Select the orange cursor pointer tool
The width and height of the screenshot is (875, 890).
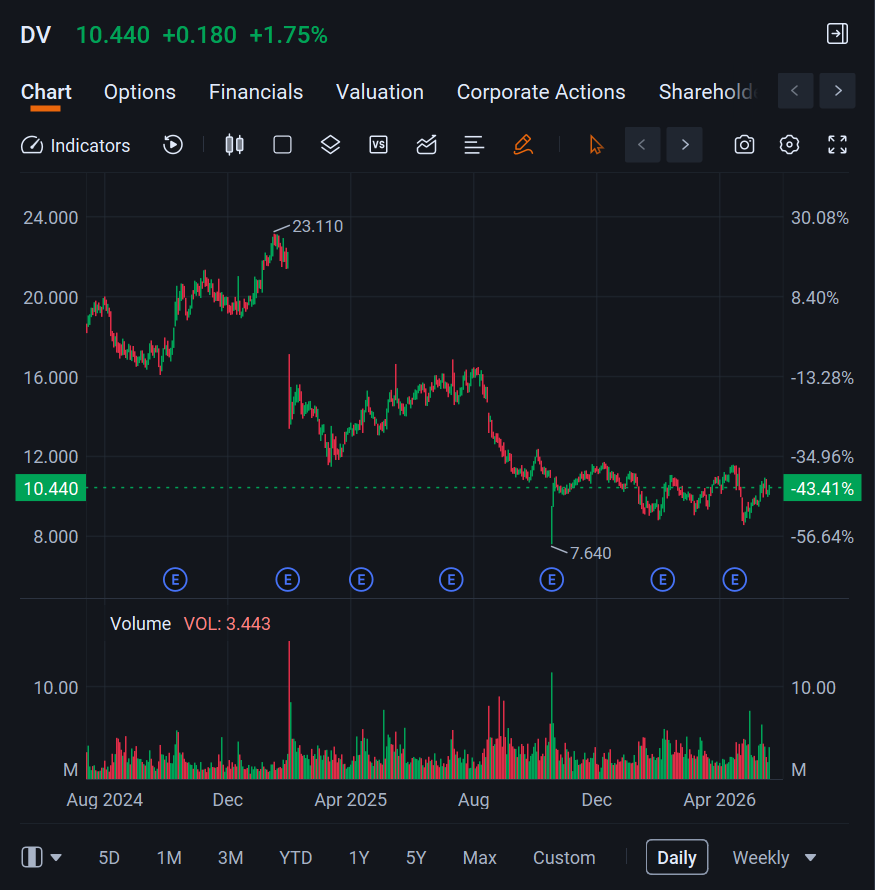[596, 145]
